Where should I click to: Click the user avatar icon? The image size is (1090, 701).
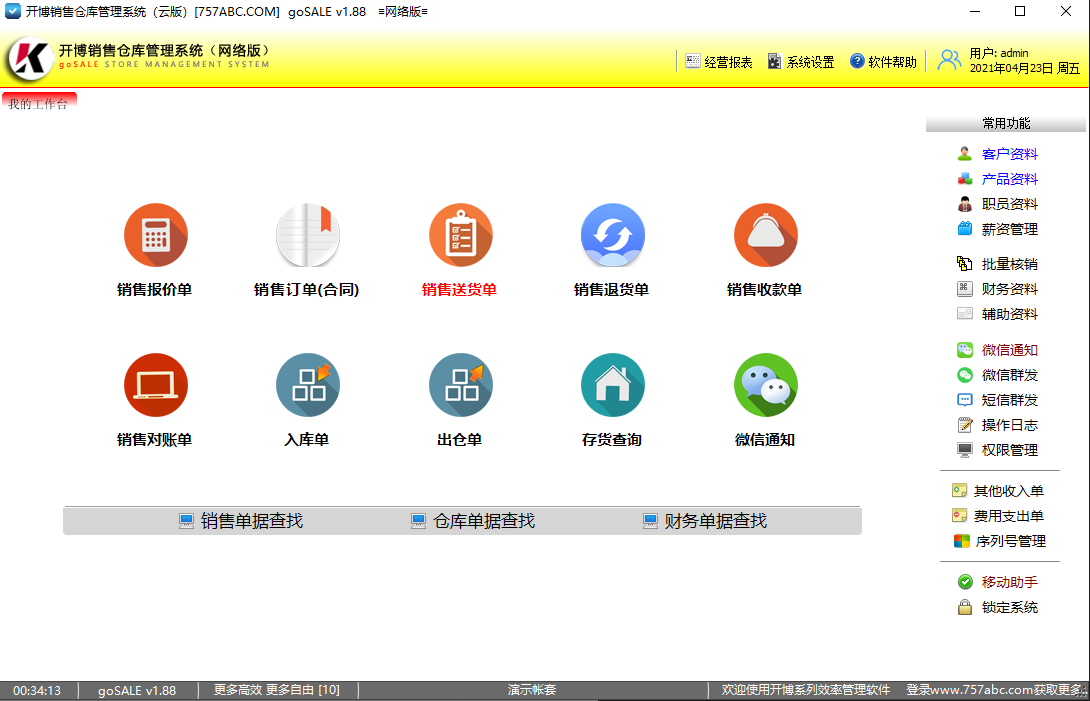coord(949,61)
